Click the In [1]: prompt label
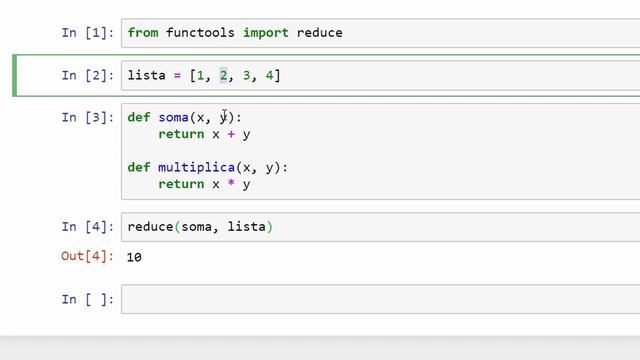This screenshot has width=640, height=360. (x=87, y=33)
